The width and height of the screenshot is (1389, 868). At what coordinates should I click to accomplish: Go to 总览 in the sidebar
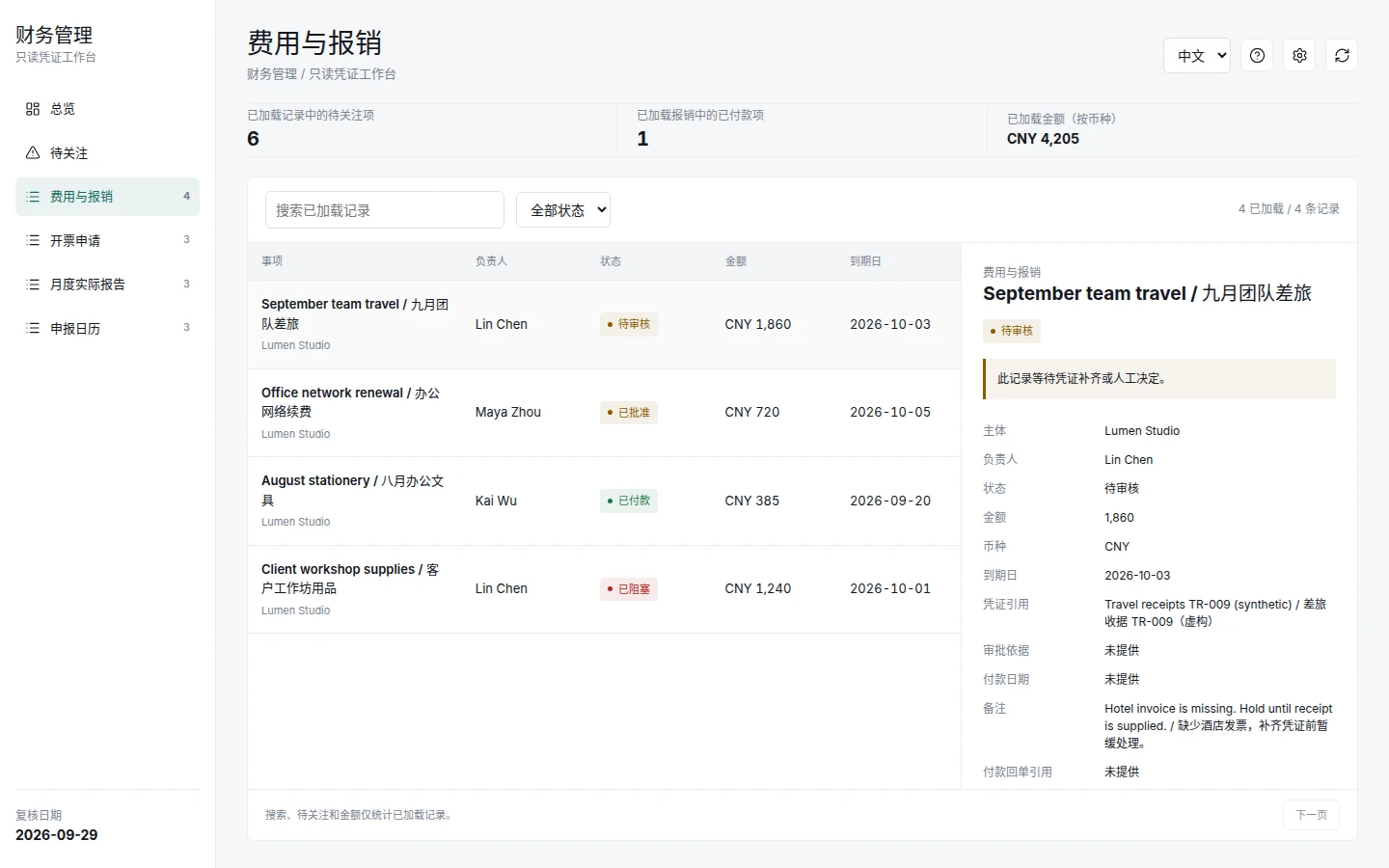coord(107,109)
